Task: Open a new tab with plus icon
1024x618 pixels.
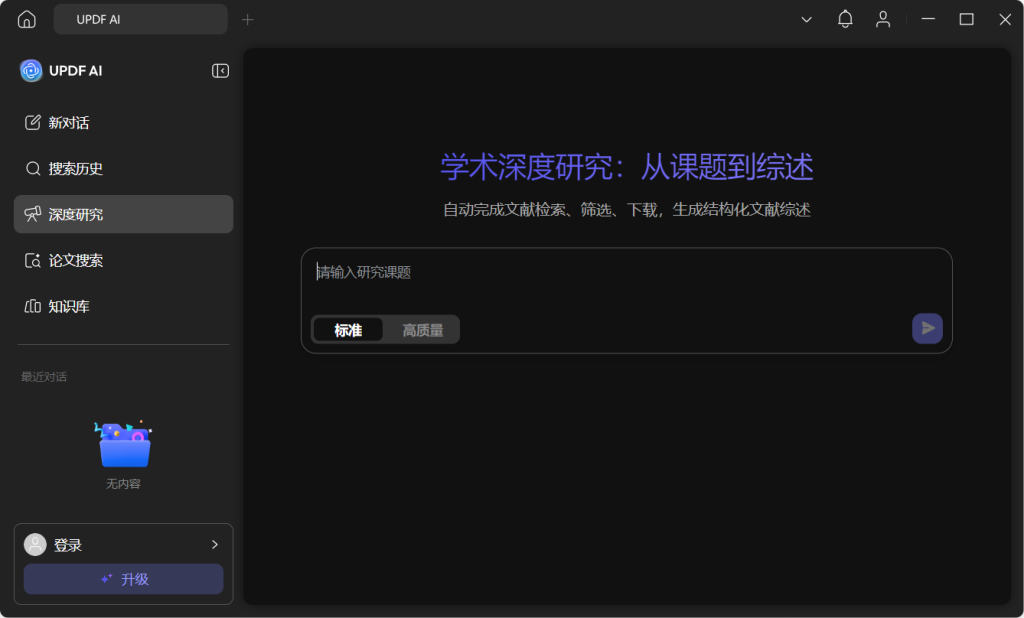Action: click(x=248, y=19)
